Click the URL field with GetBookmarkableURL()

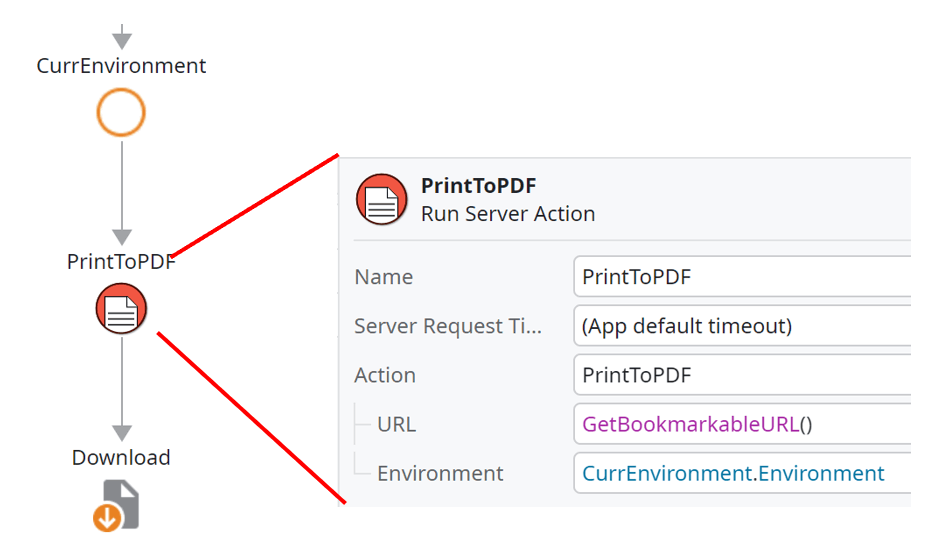(742, 424)
